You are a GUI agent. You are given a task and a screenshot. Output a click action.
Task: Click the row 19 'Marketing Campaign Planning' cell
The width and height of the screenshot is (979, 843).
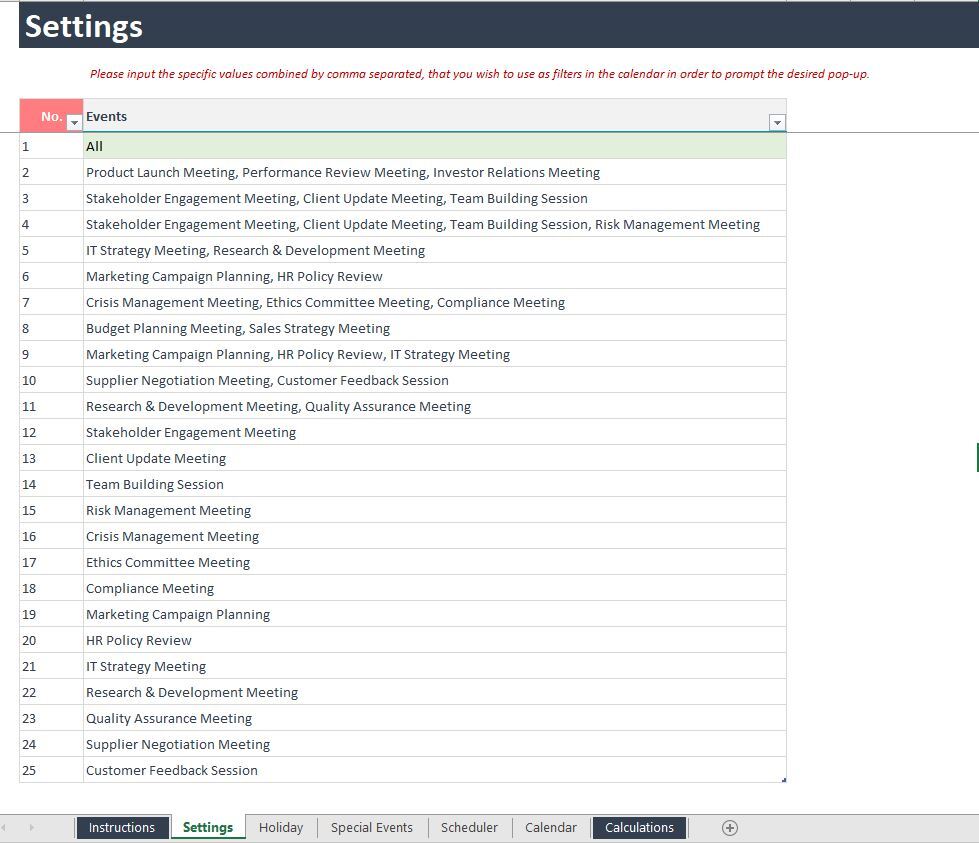(x=435, y=614)
